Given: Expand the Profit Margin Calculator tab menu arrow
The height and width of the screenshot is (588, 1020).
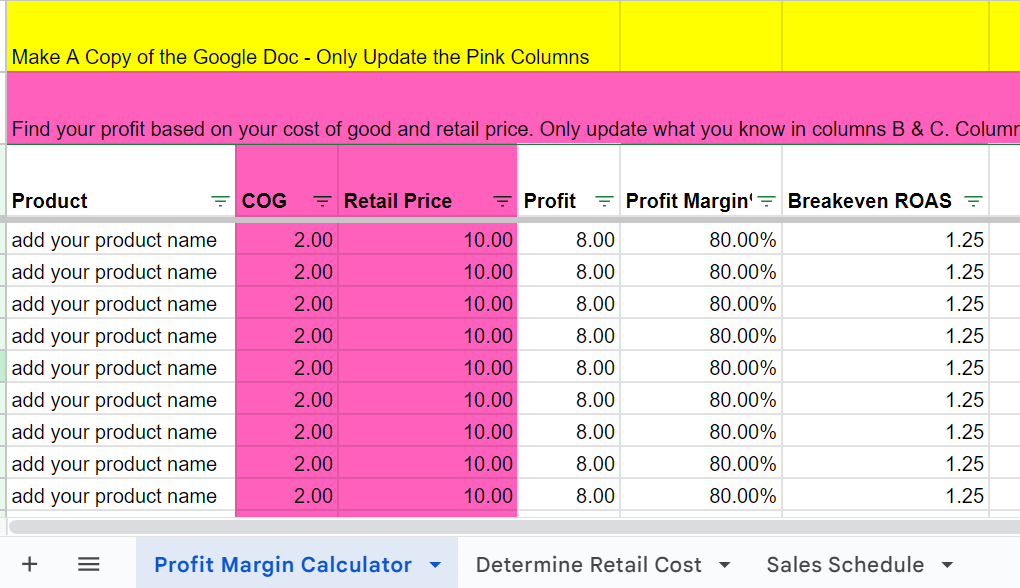Looking at the screenshot, I should (435, 565).
